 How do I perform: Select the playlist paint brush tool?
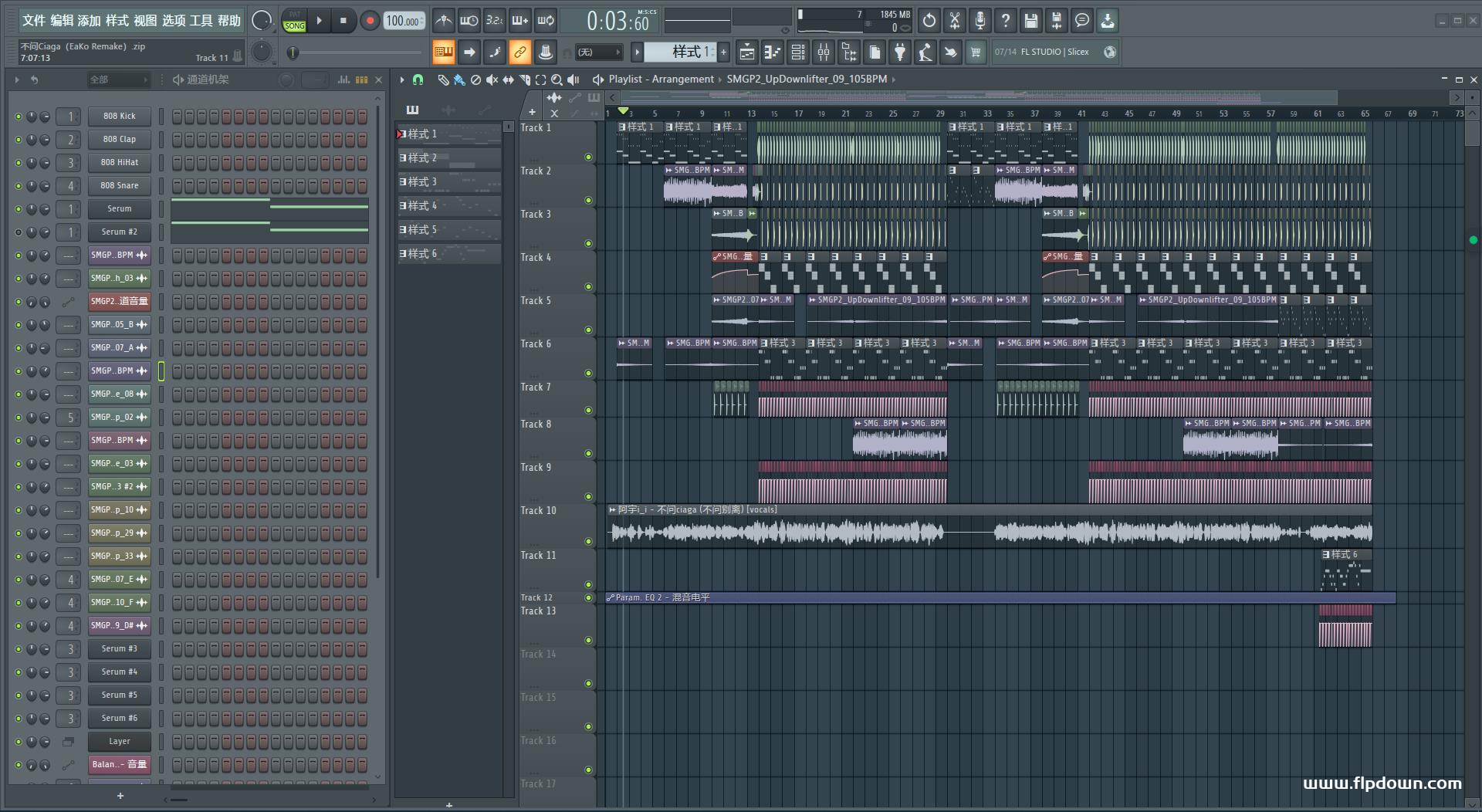pyautogui.click(x=459, y=80)
